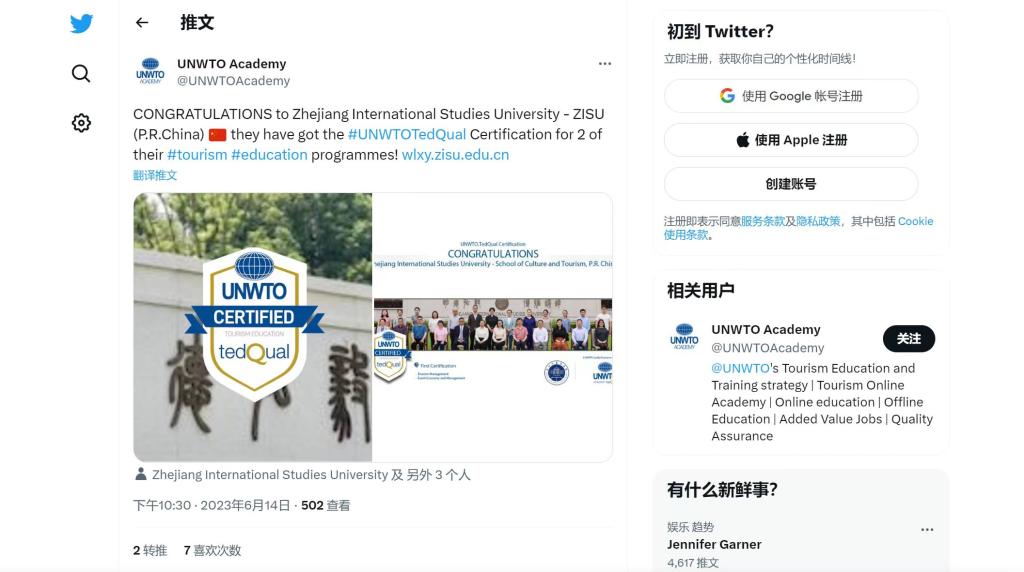Open the #UNWTOTedQual hashtag
The height and width of the screenshot is (572, 1024).
click(x=407, y=134)
